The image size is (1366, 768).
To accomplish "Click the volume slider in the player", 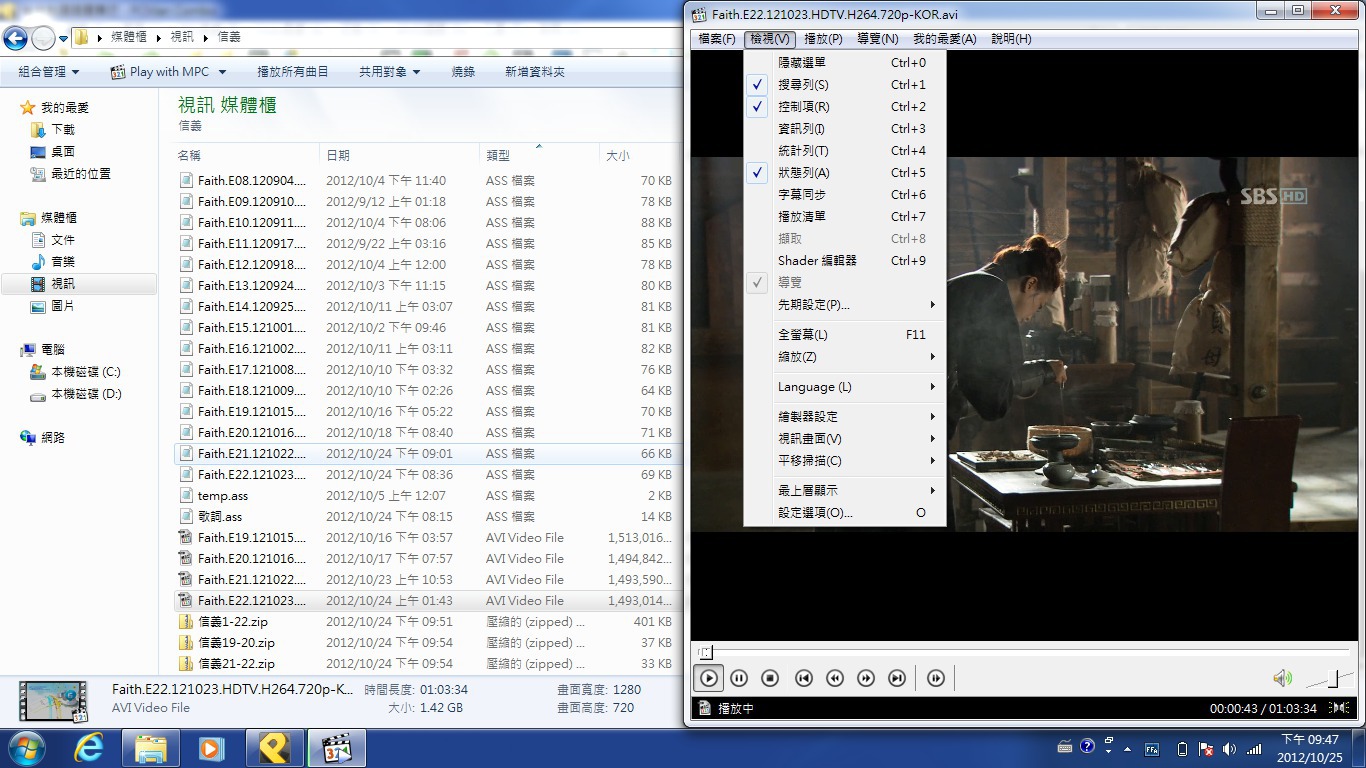I will (x=1328, y=679).
